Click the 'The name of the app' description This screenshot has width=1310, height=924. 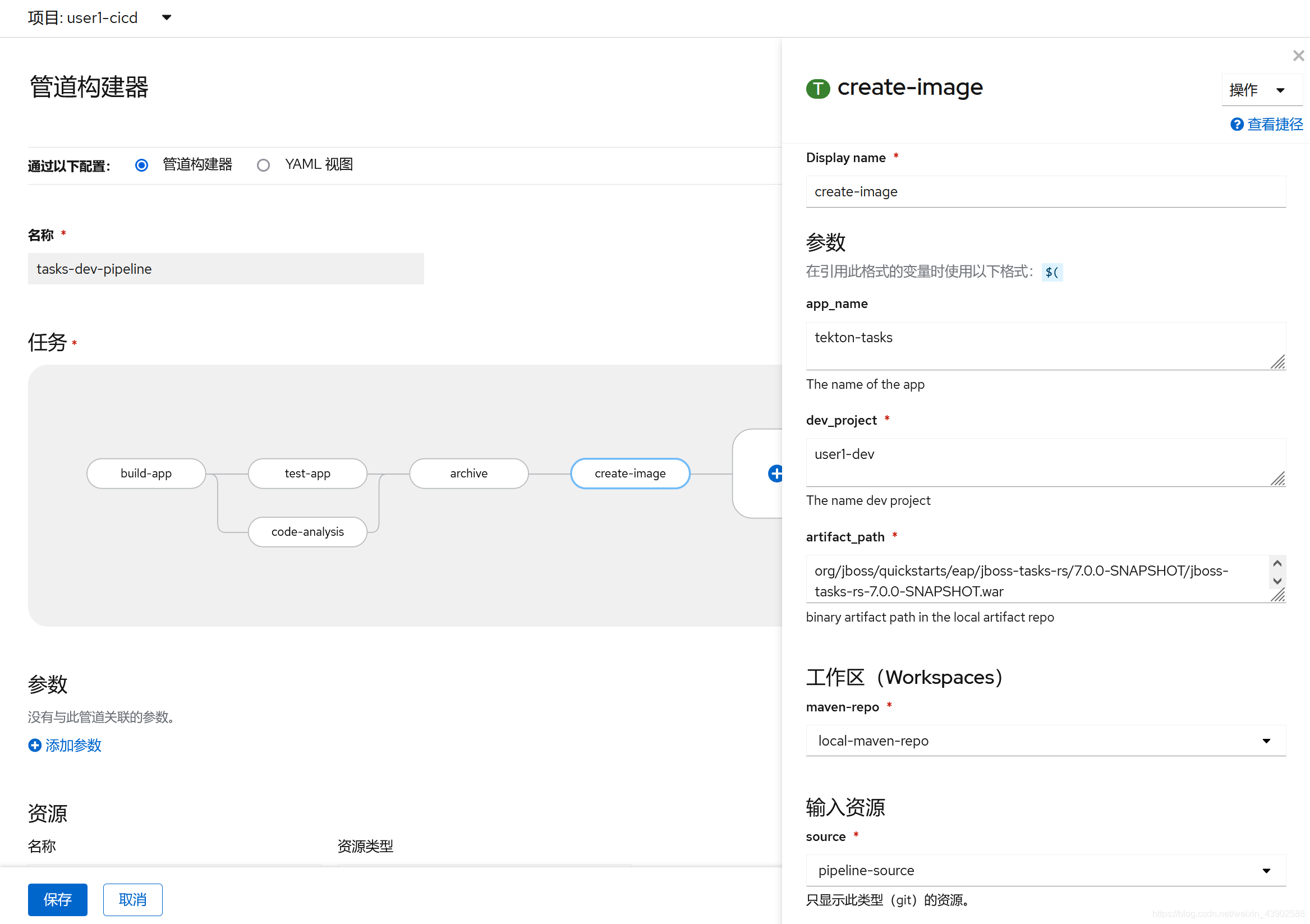(x=865, y=384)
